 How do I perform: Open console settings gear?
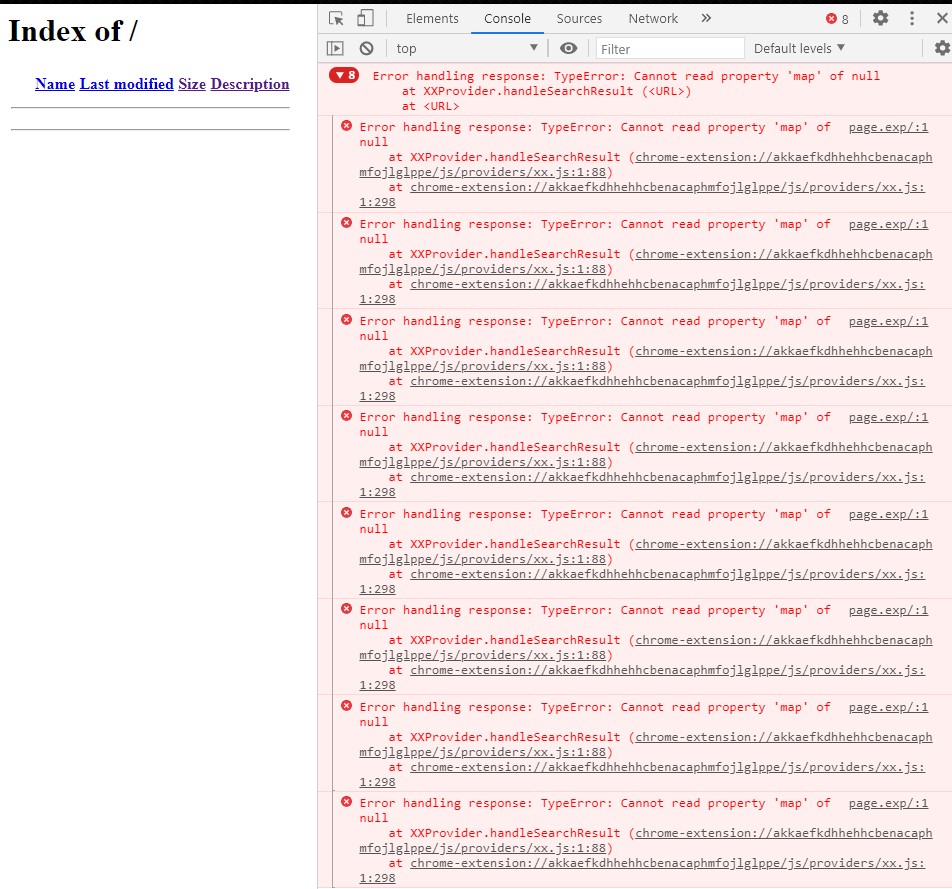(x=941, y=48)
